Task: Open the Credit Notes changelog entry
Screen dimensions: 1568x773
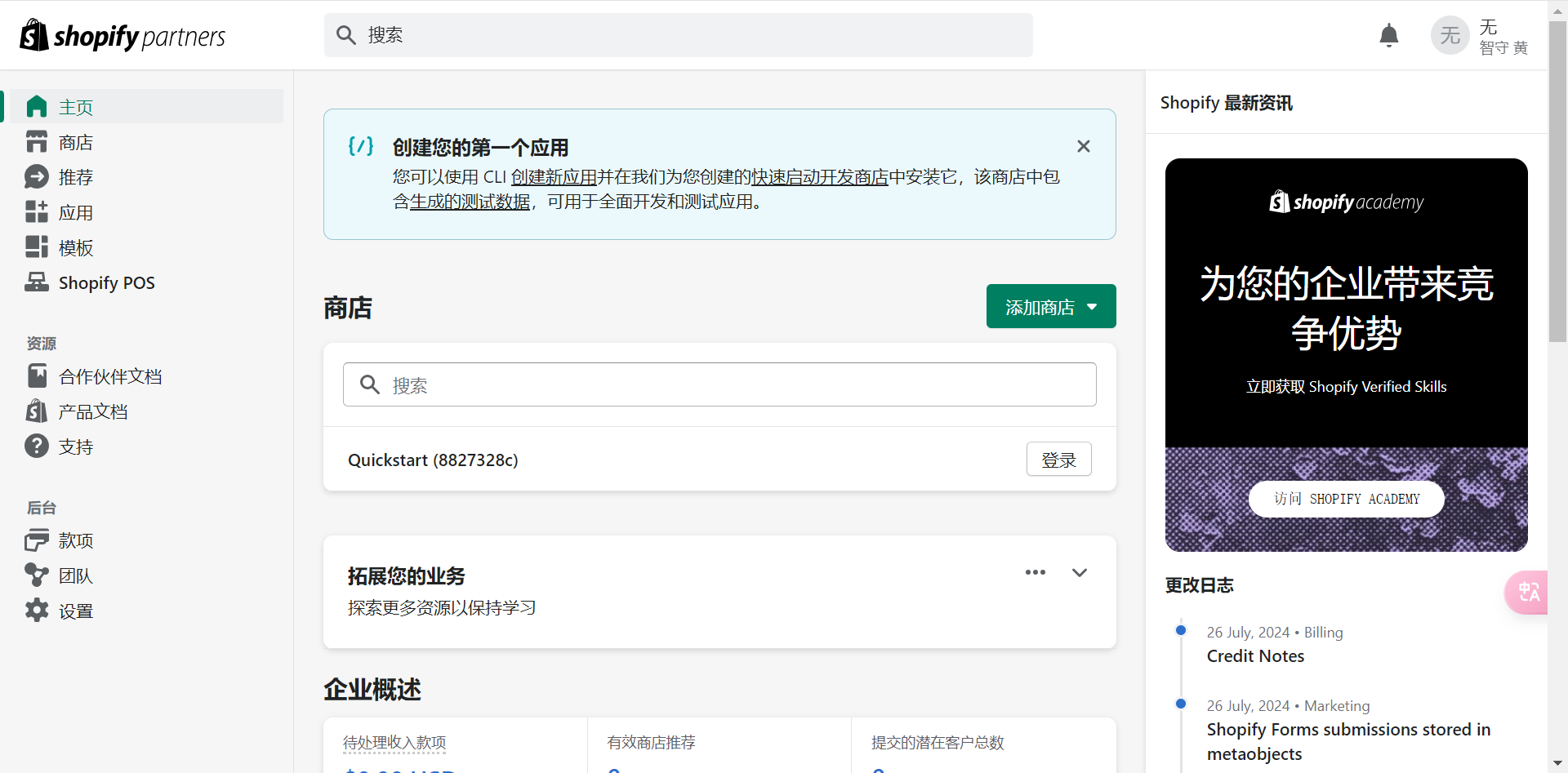Action: pyautogui.click(x=1255, y=656)
